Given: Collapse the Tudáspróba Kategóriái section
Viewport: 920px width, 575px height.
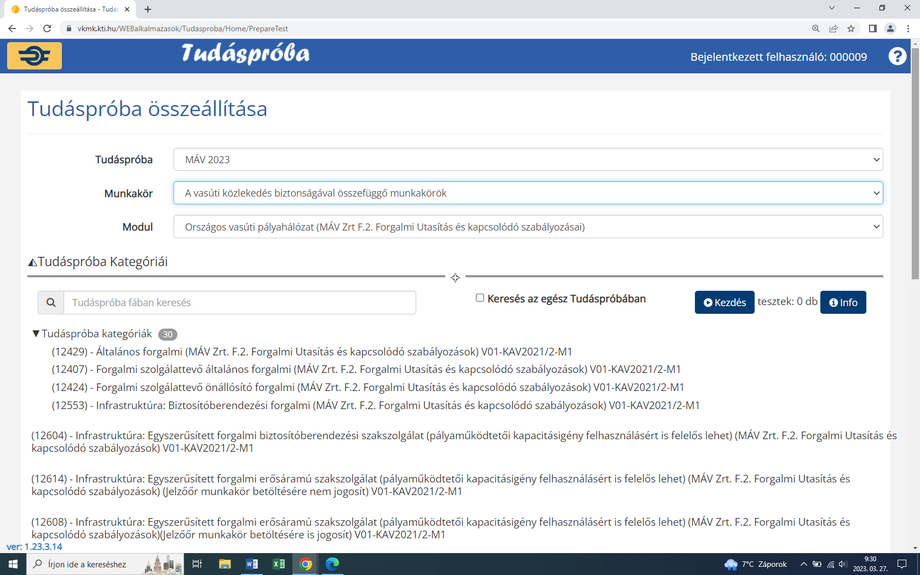Looking at the screenshot, I should 33,262.
